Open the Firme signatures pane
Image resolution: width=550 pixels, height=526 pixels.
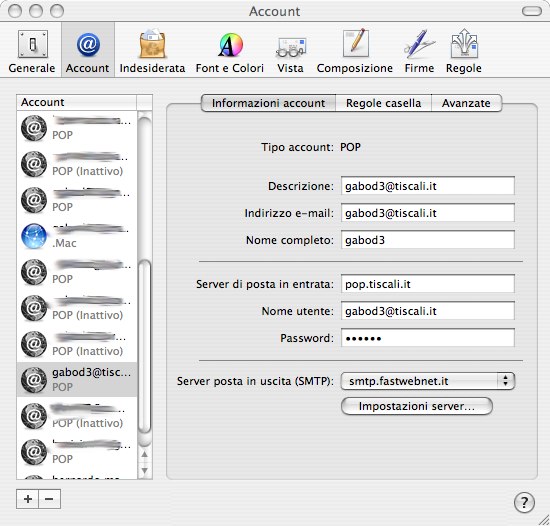[x=419, y=52]
